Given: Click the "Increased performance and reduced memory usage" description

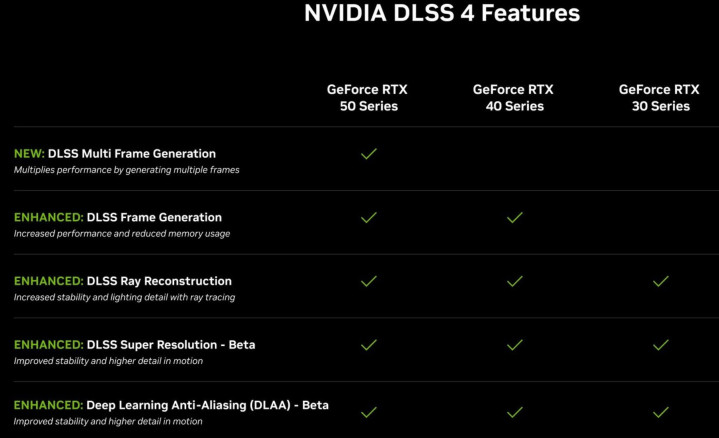Looking at the screenshot, I should coord(122,233).
